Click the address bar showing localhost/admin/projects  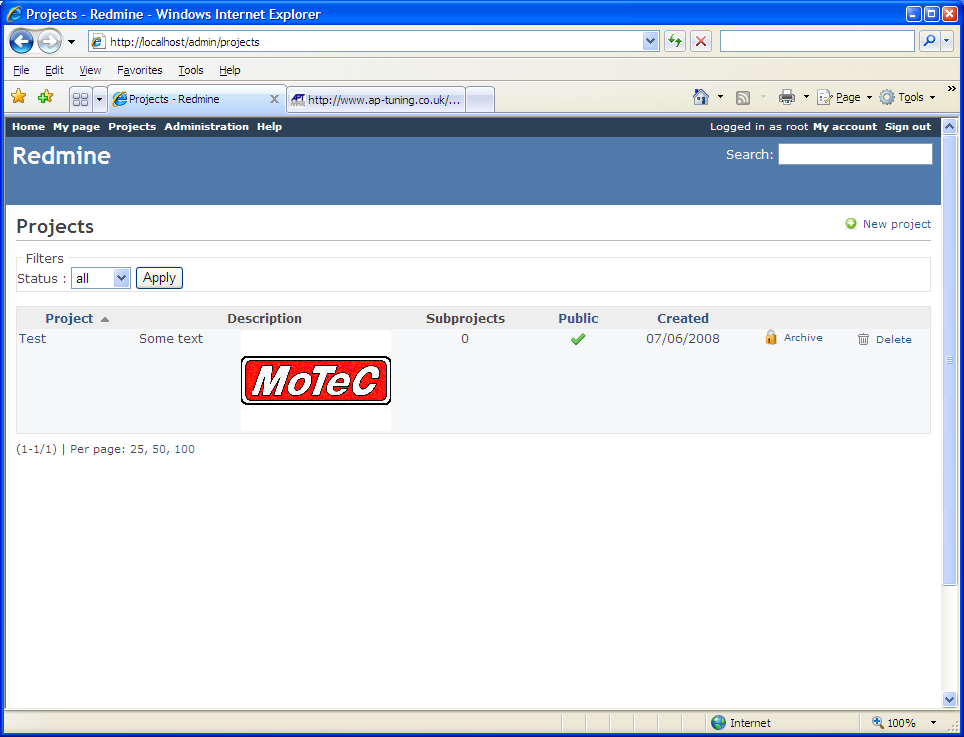click(x=366, y=42)
